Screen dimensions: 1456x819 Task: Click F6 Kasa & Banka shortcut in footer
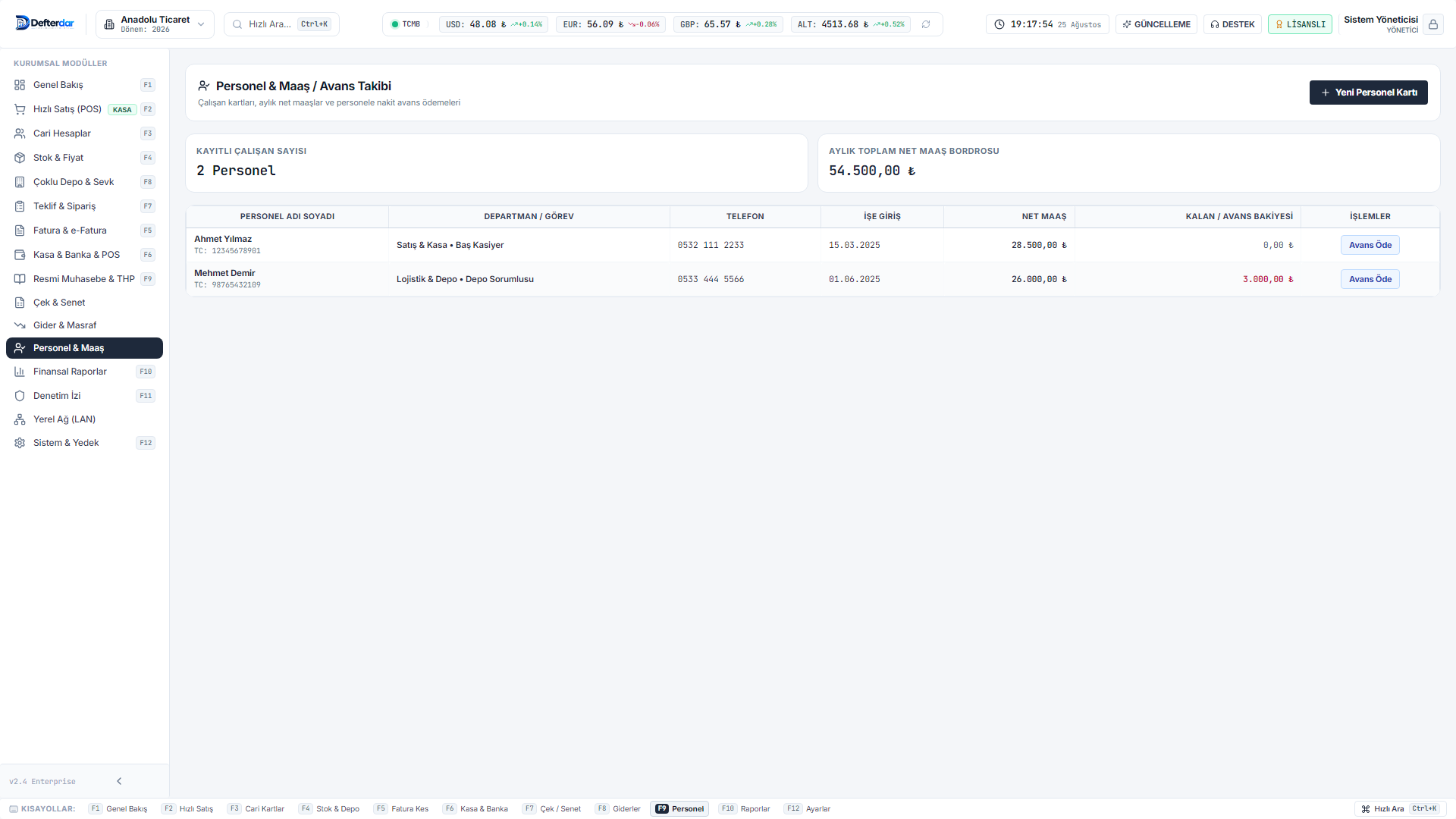(475, 809)
